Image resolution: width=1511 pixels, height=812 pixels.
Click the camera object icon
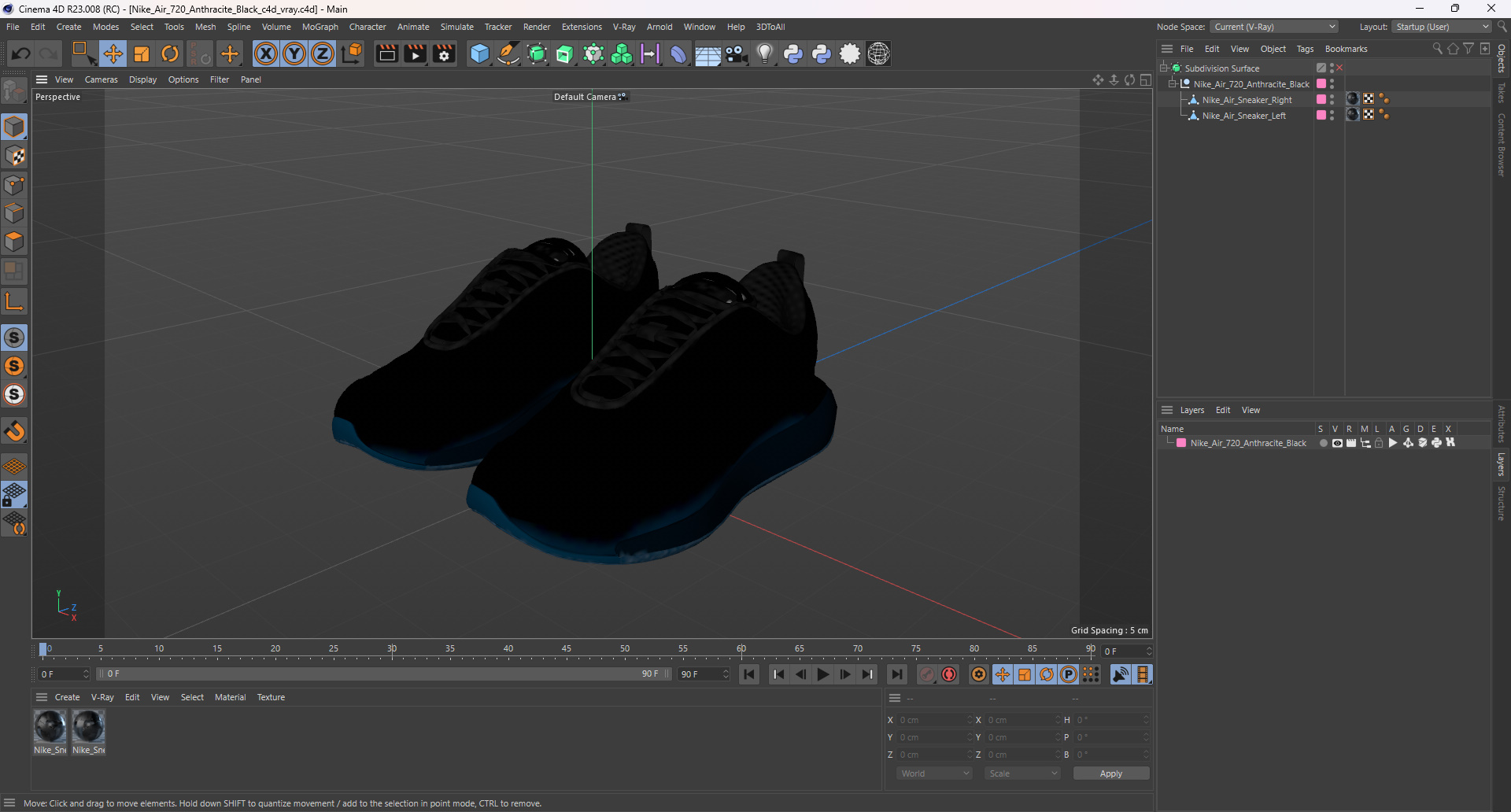pyautogui.click(x=737, y=54)
